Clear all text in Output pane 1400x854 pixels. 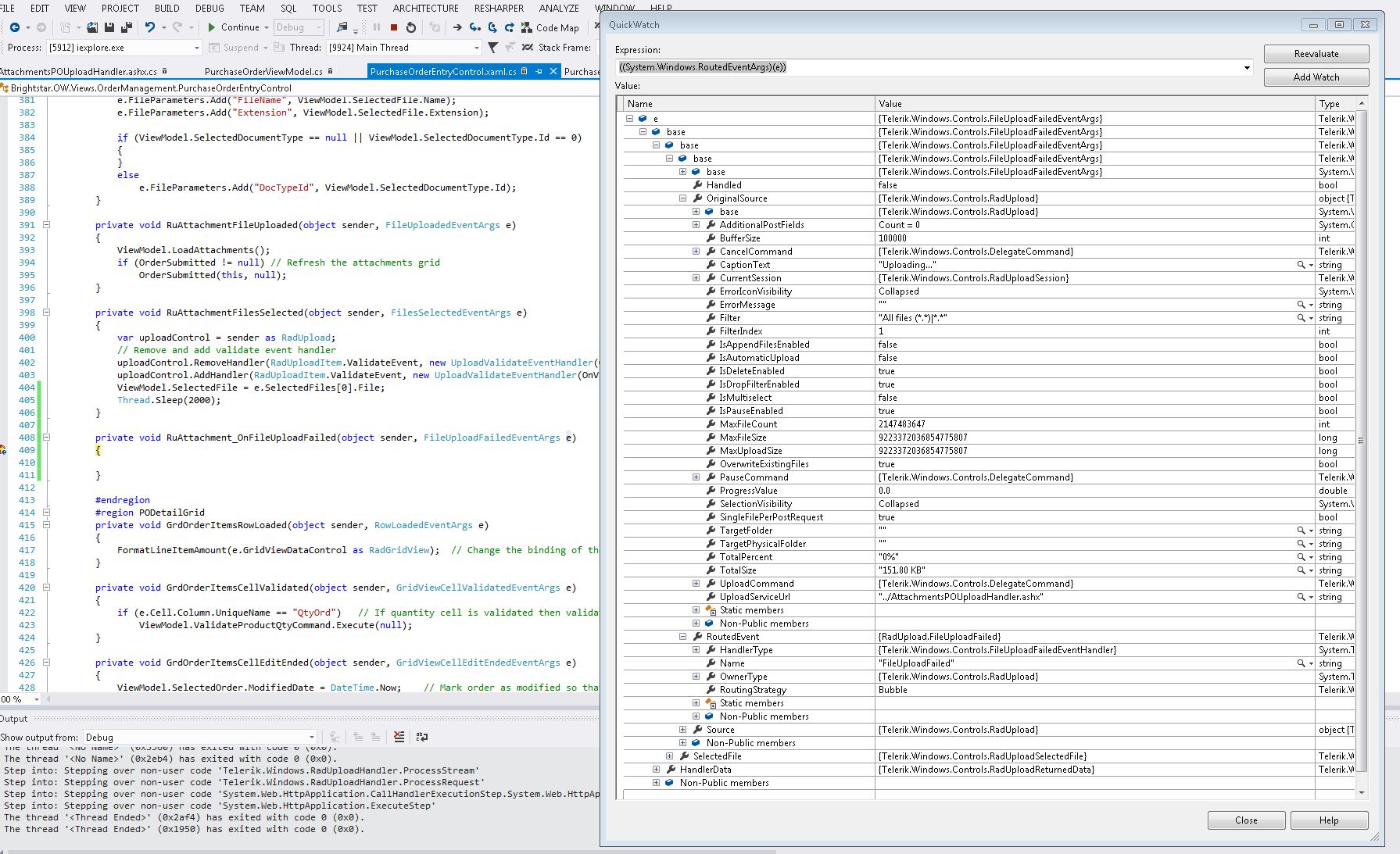(399, 737)
